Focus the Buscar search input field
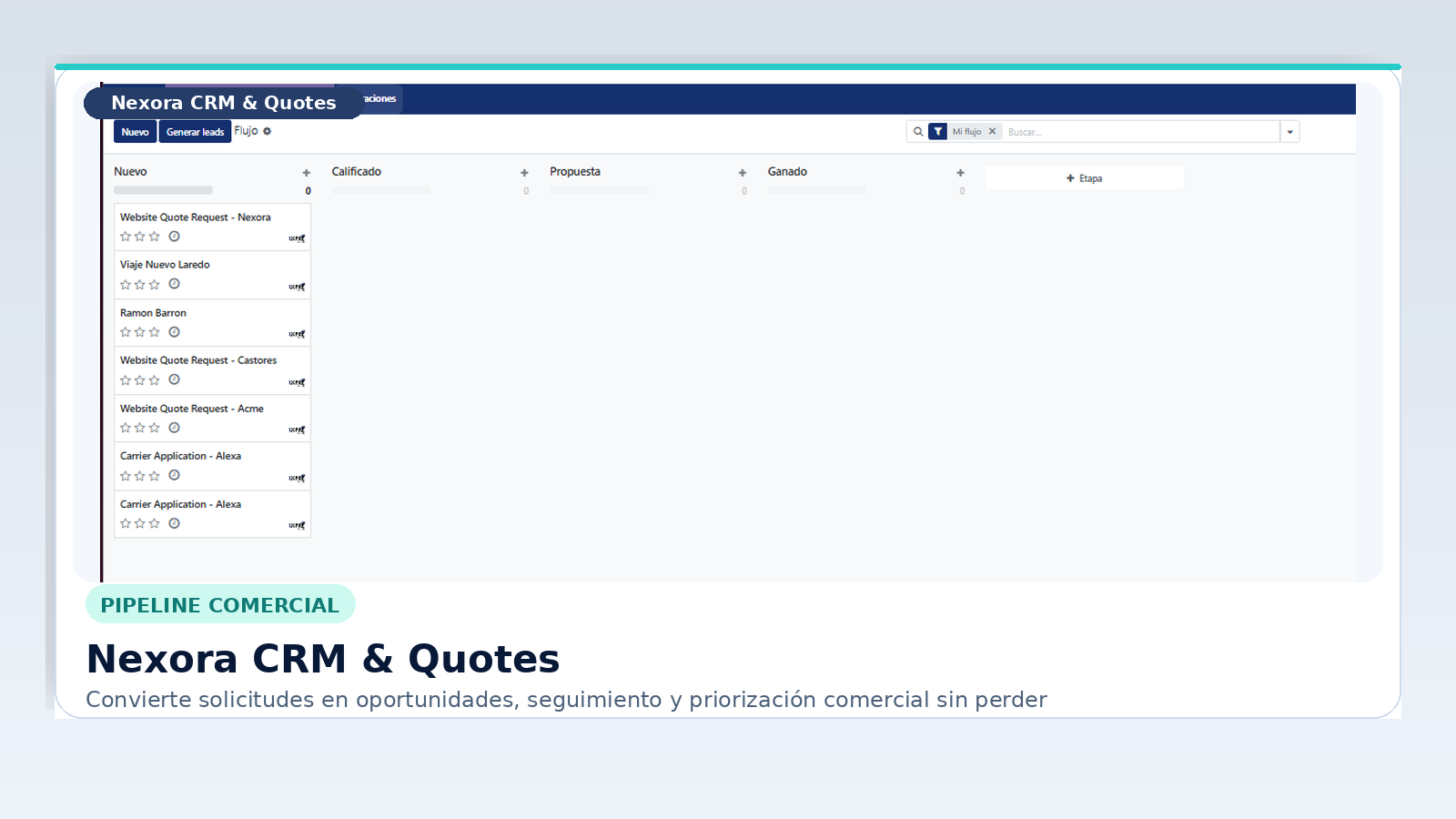 (1141, 132)
